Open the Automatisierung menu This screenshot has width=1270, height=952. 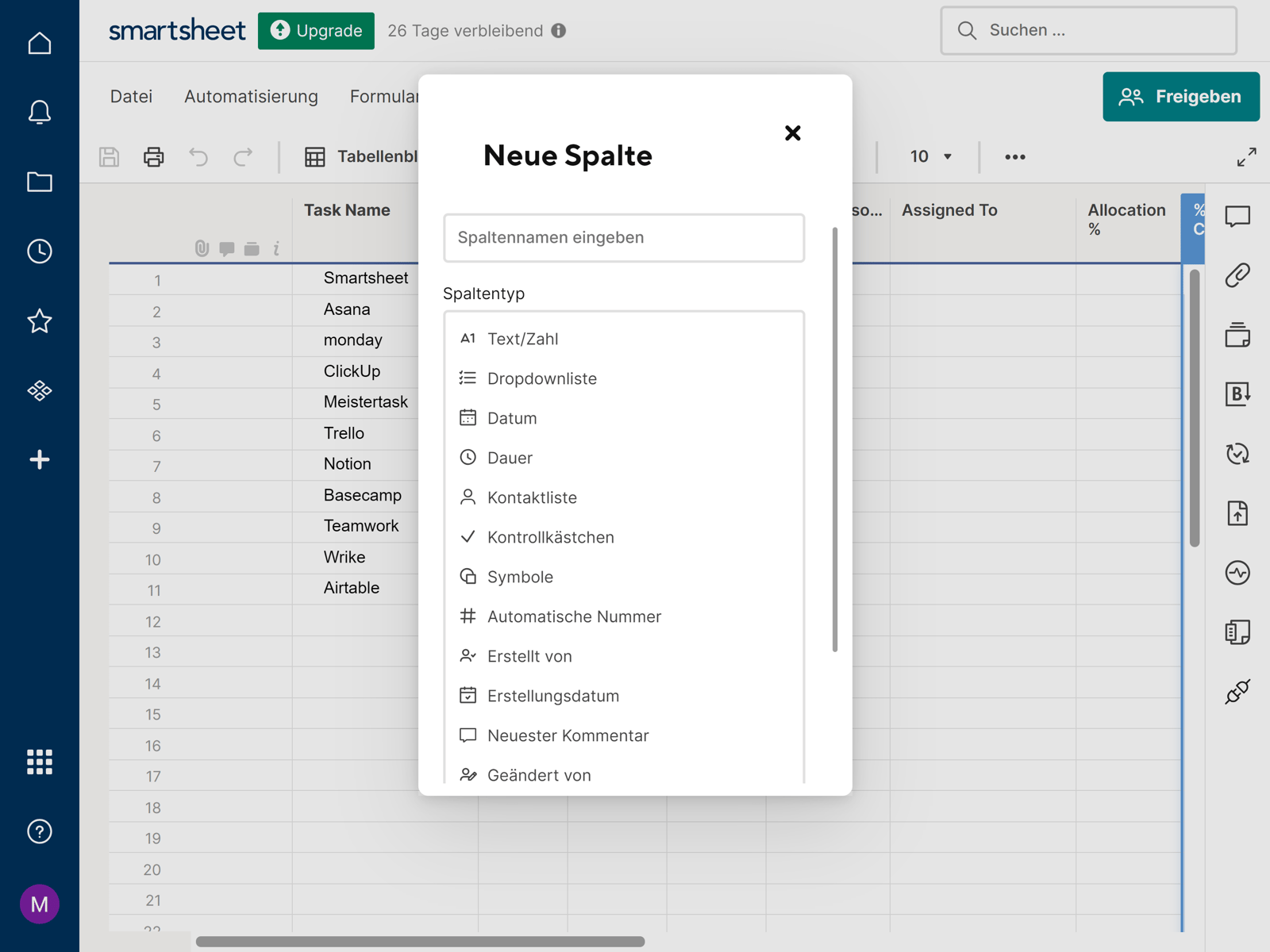[x=250, y=96]
